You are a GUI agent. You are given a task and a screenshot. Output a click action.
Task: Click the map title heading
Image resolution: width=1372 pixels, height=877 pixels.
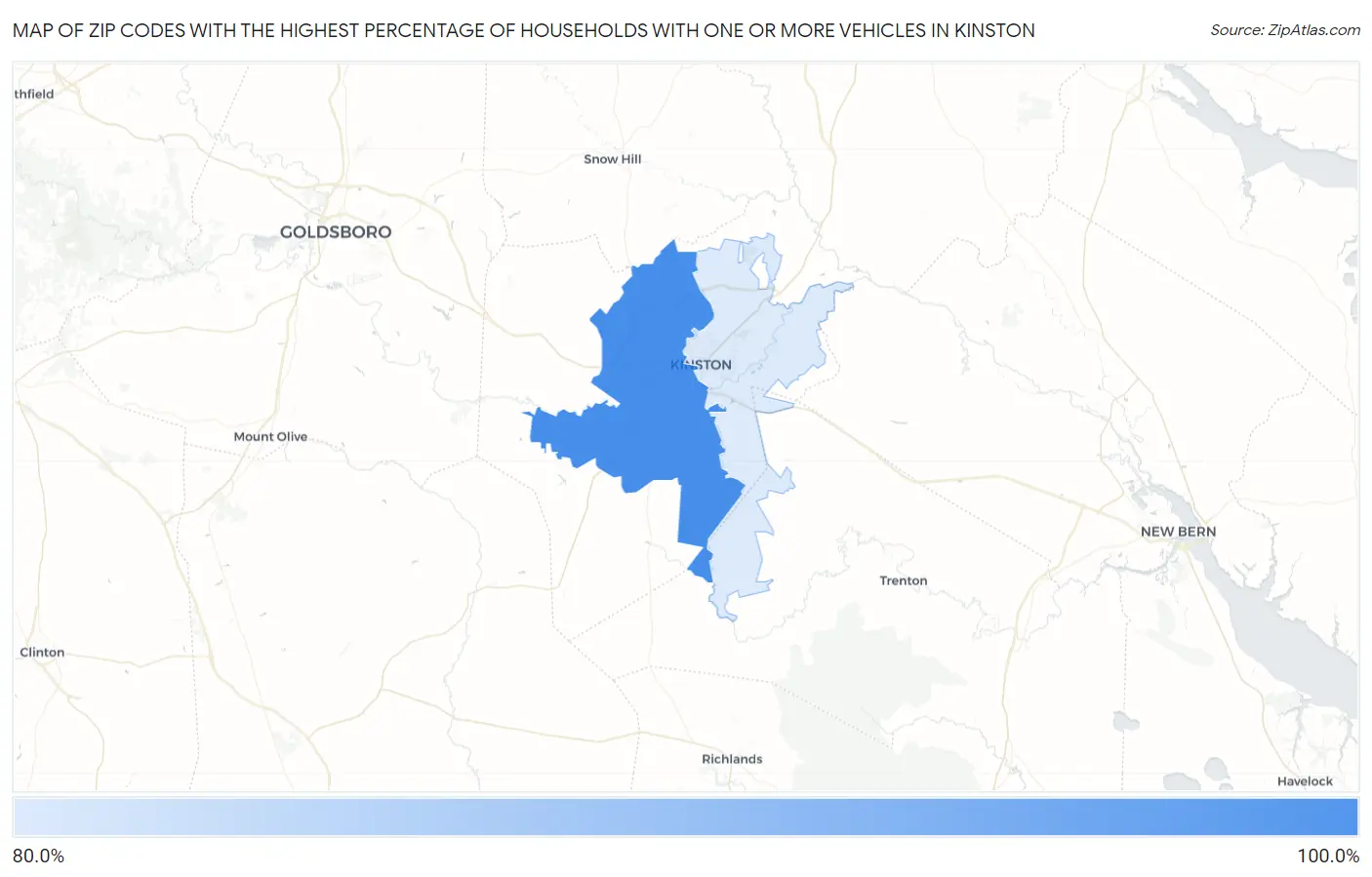(524, 30)
